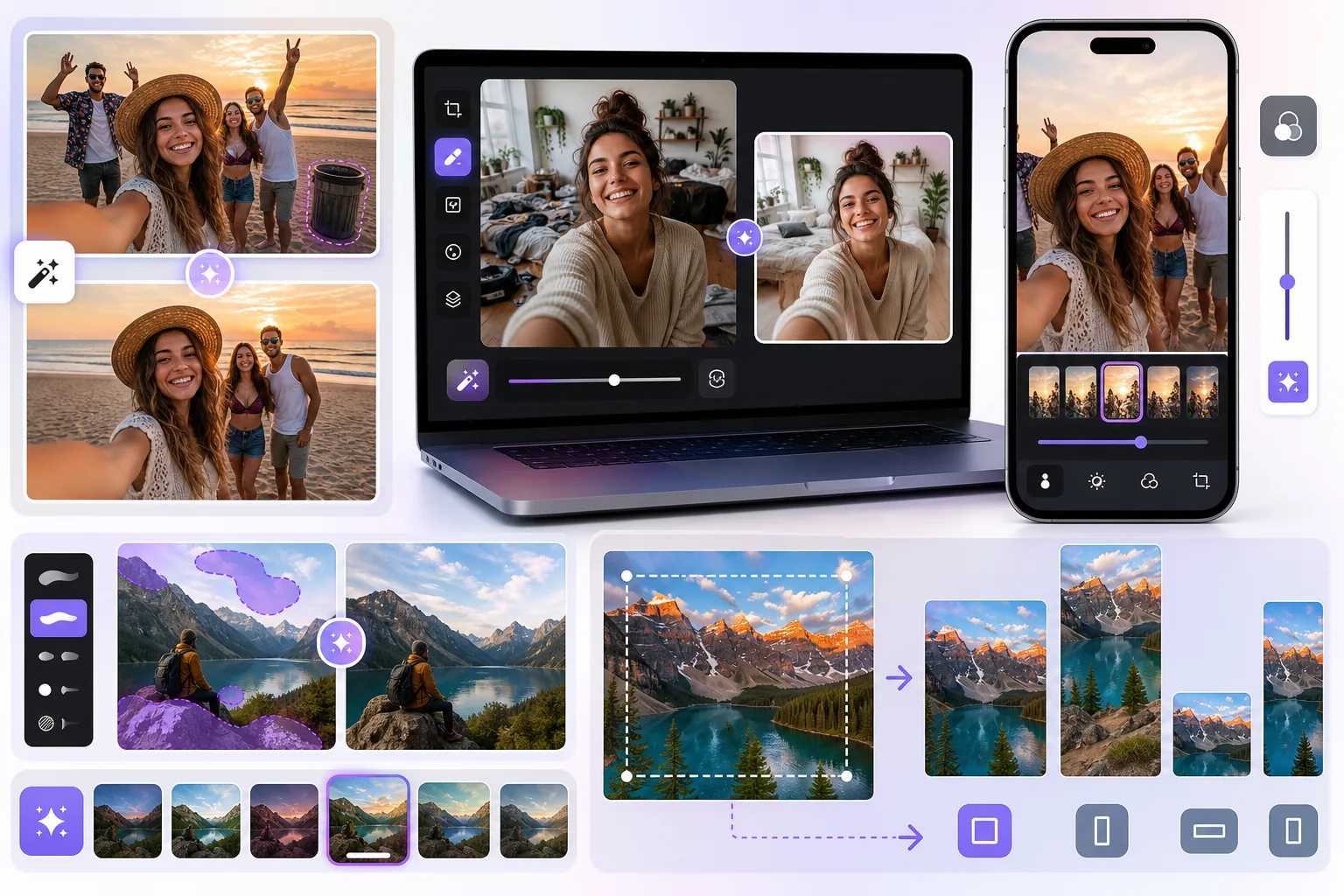Screen dimensions: 1344x896
Task: Select the last lake filter thumbnail
Action: coord(534,821)
